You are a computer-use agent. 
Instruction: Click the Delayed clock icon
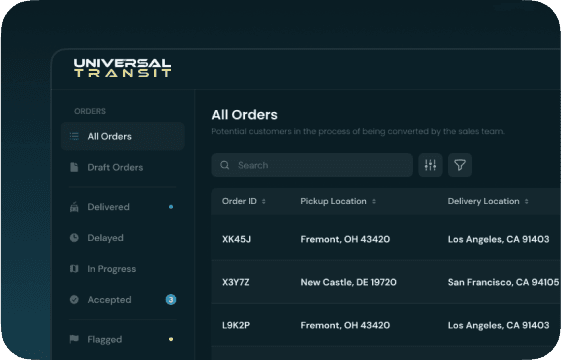74,238
